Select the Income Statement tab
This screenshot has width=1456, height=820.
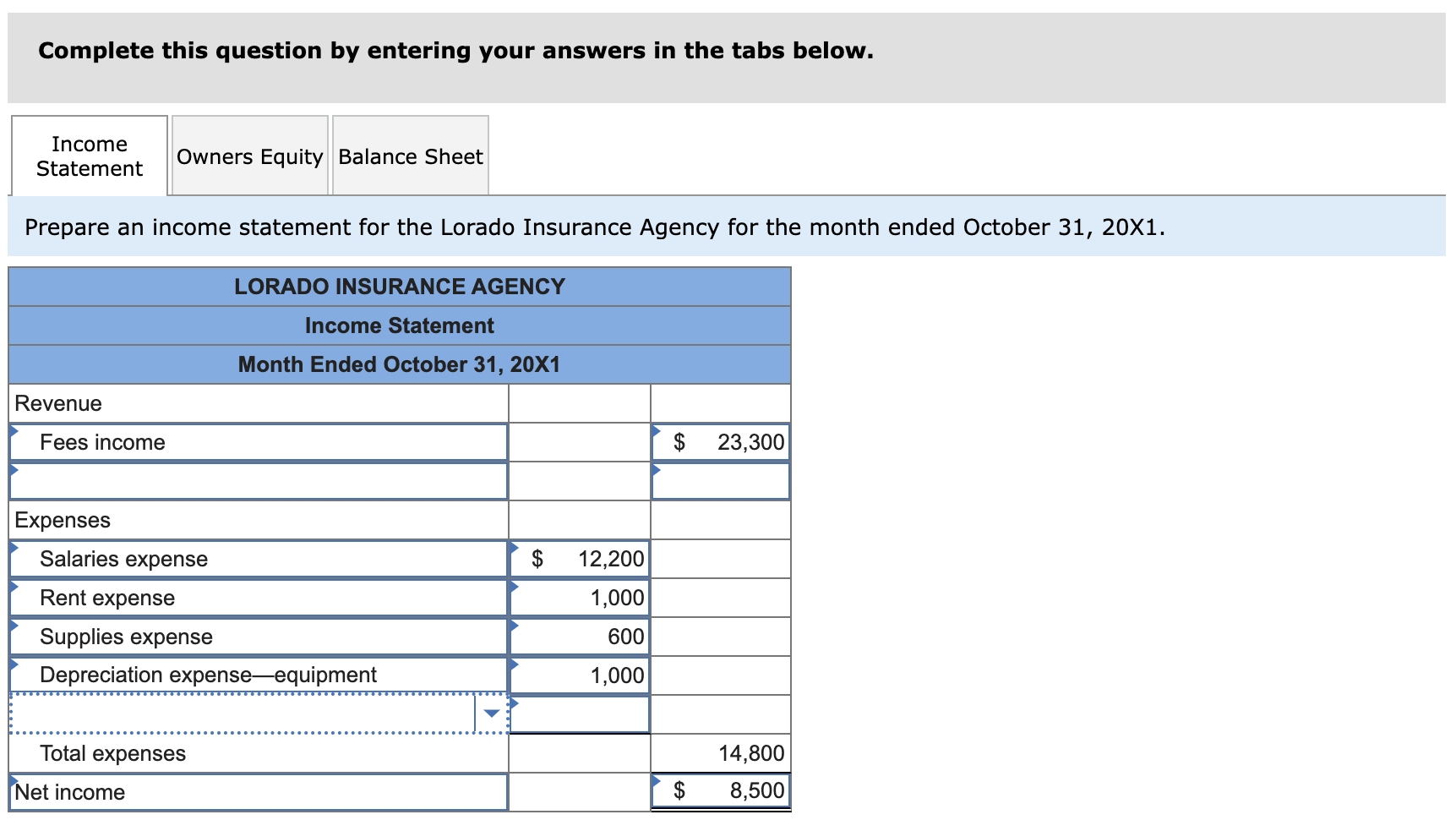89,156
